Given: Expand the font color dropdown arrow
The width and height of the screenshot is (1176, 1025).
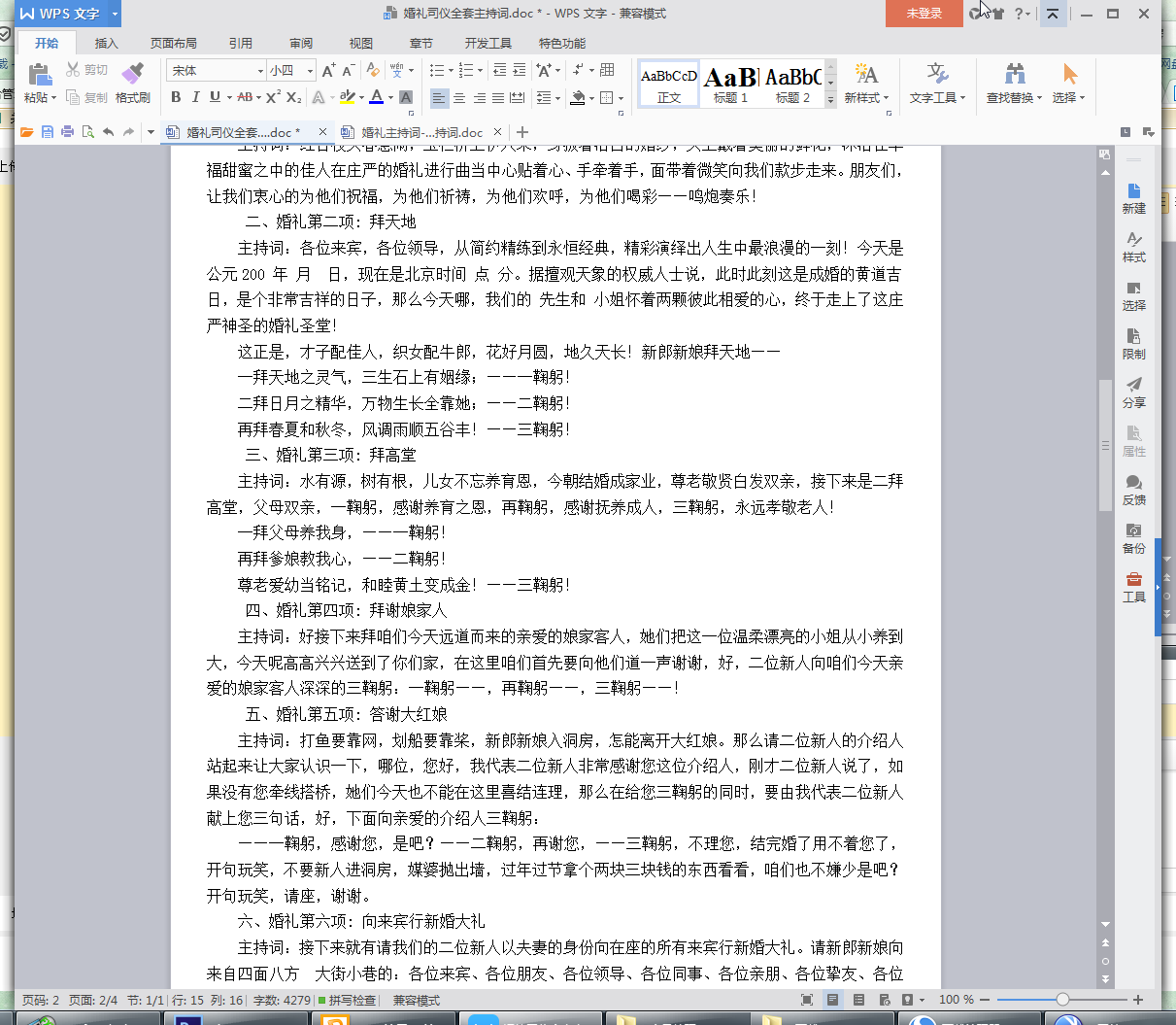Looking at the screenshot, I should (390, 98).
